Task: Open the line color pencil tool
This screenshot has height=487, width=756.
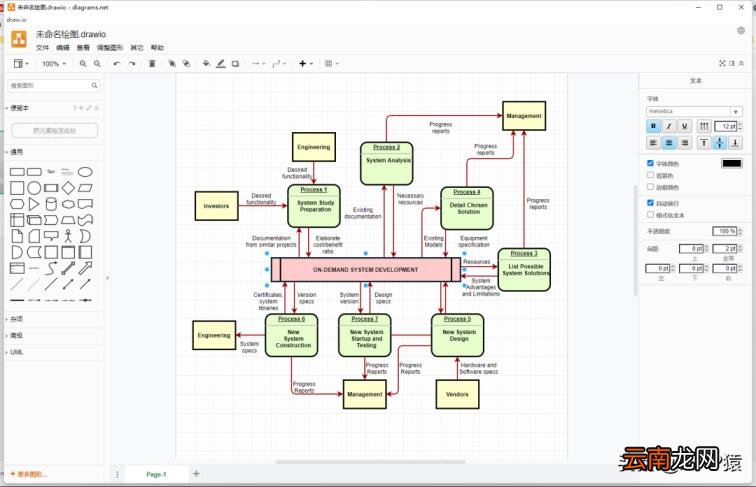Action: (221, 64)
